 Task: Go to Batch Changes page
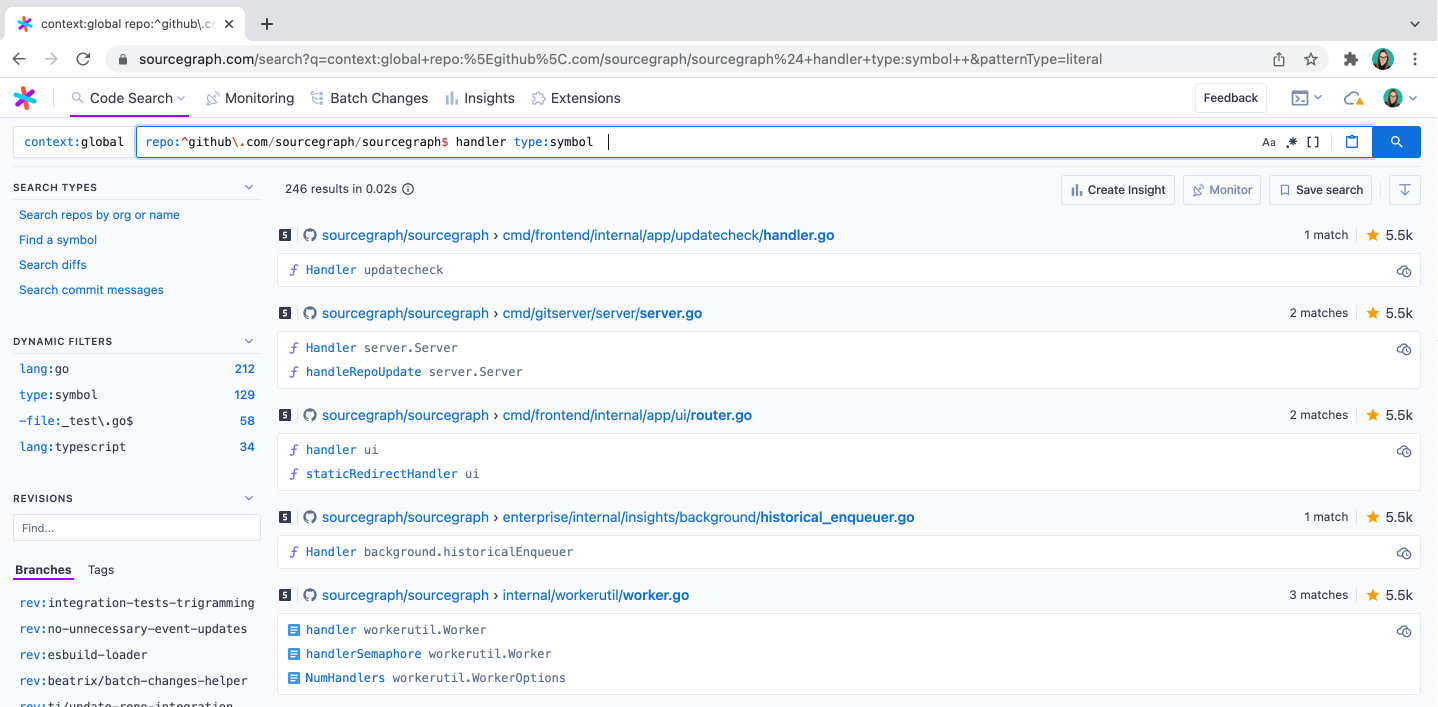(369, 98)
